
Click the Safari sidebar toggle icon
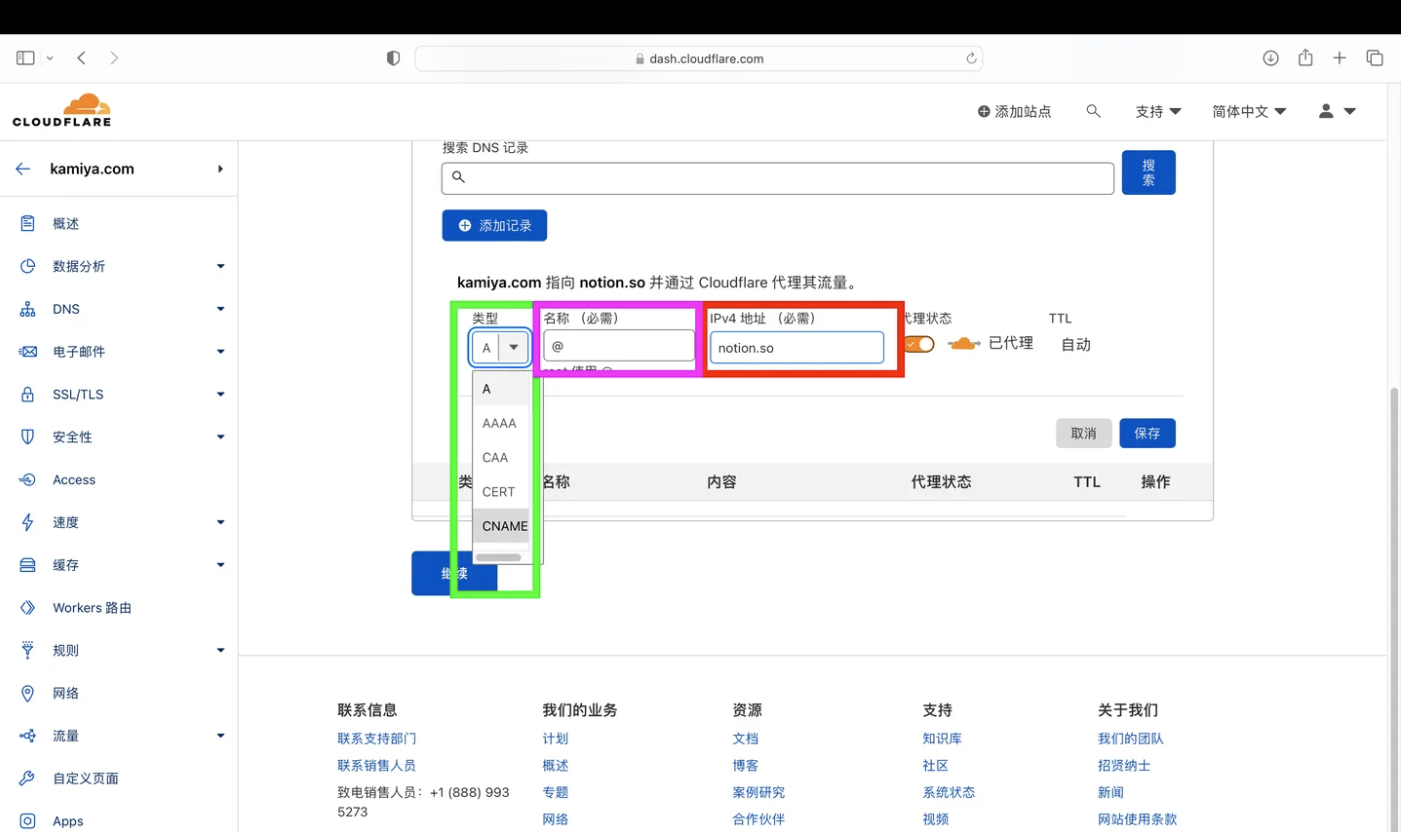tap(25, 59)
